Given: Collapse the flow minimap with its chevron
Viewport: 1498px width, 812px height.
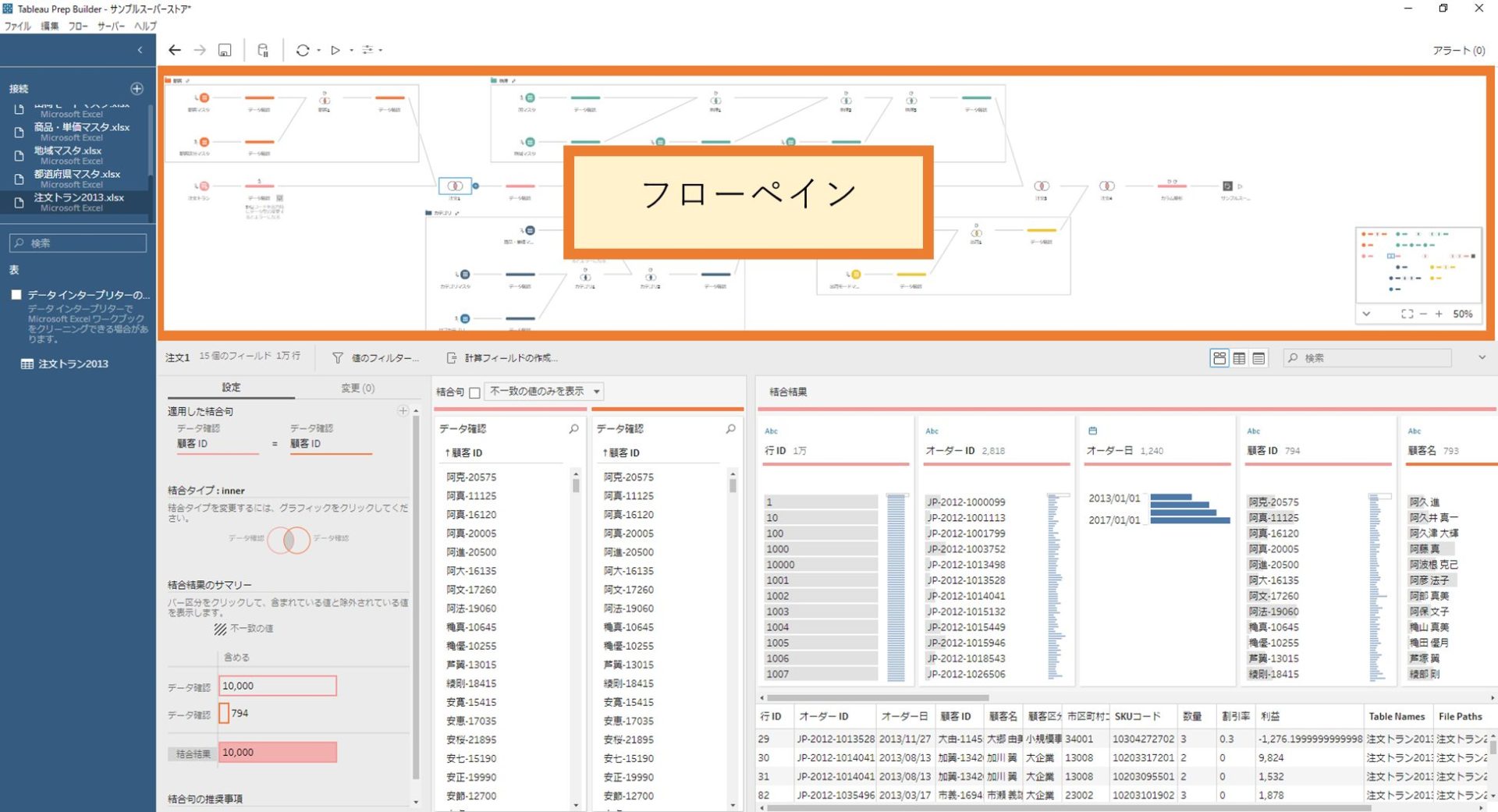Looking at the screenshot, I should pos(1367,314).
